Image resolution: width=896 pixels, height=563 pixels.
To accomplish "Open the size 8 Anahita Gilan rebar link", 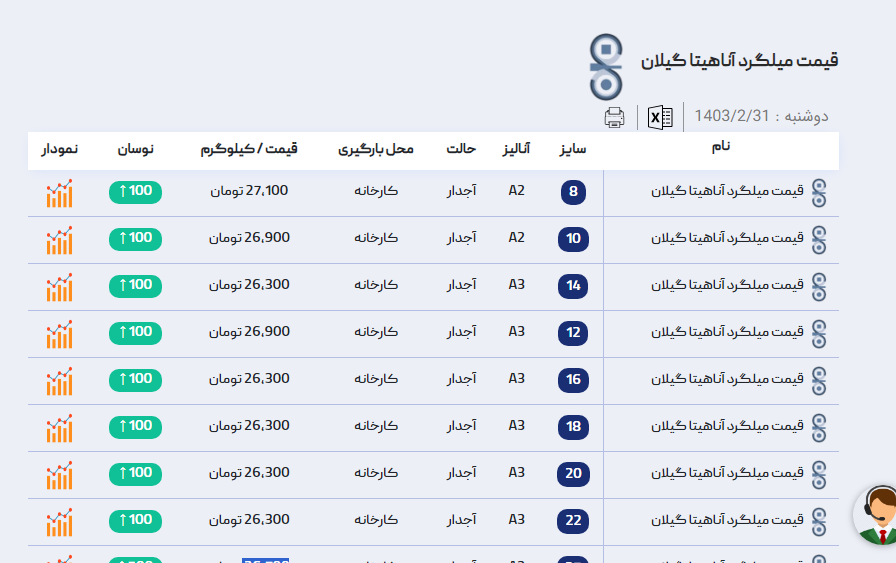I will (727, 192).
